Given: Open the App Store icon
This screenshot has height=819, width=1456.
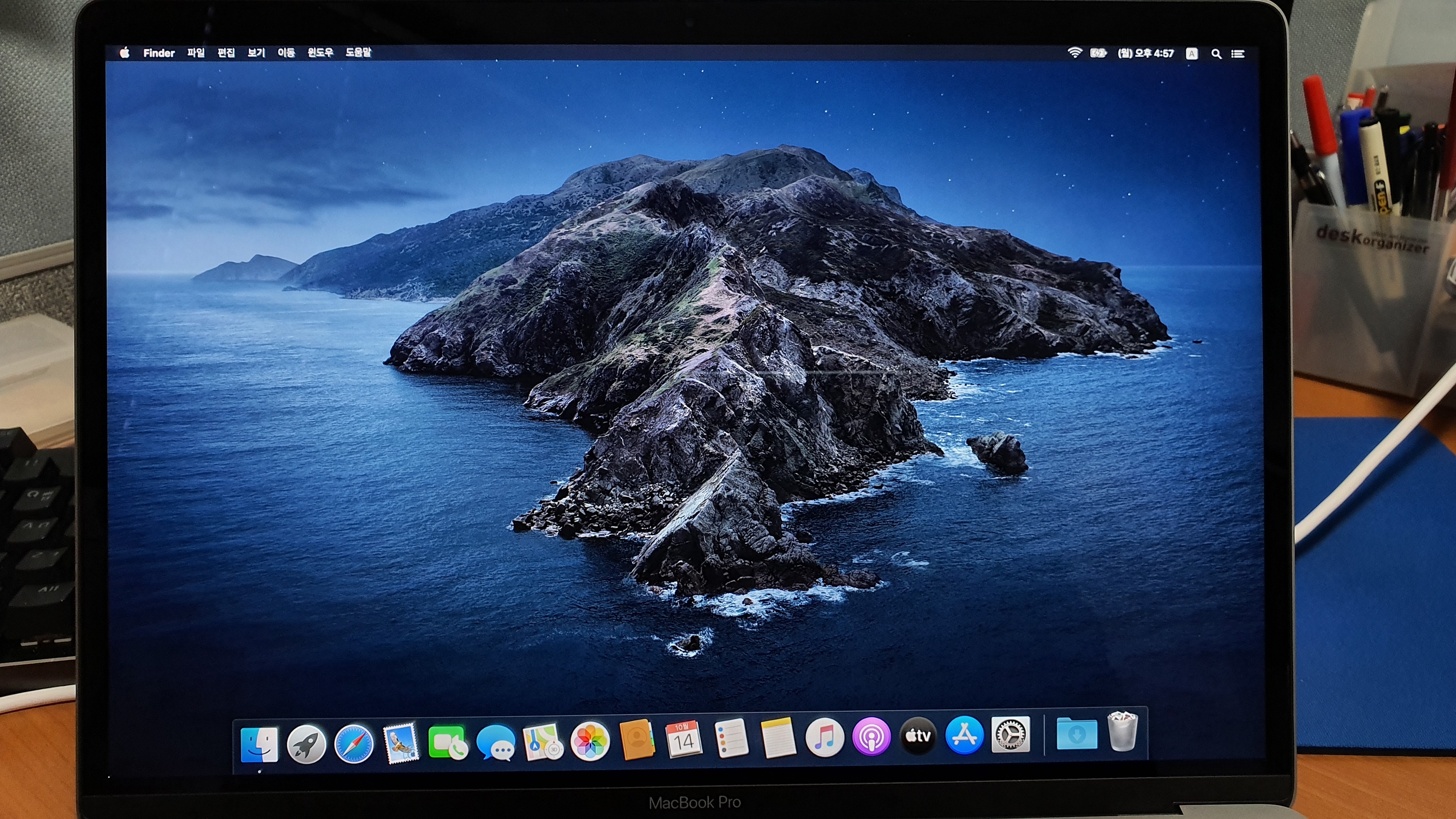Looking at the screenshot, I should tap(964, 735).
